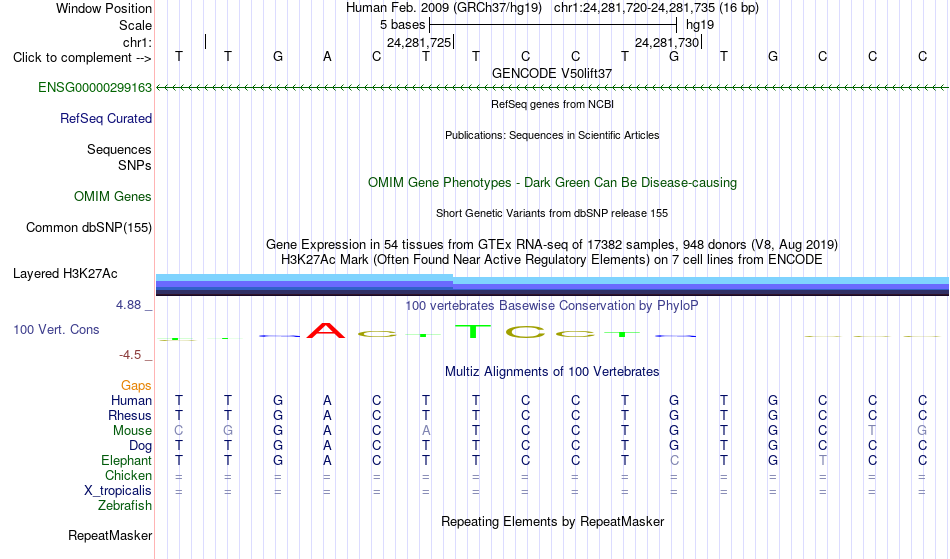Screen dimensions: 950x559
Task: Click the first T base in the sequence row
Action: click(179, 56)
